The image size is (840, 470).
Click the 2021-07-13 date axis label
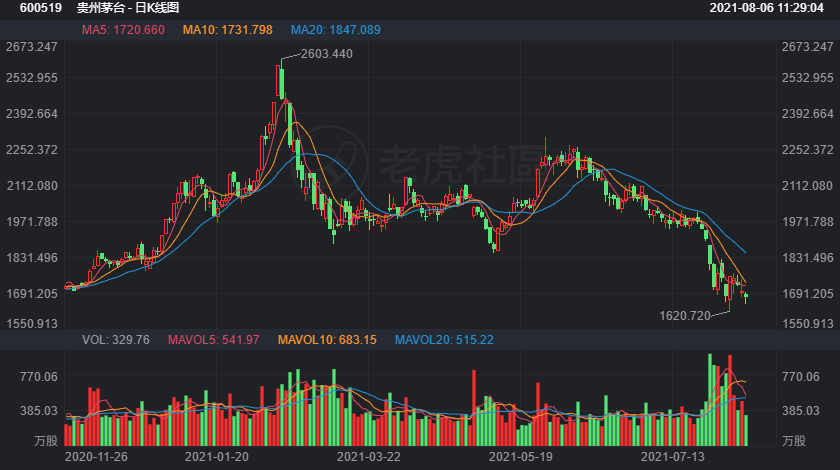(673, 457)
